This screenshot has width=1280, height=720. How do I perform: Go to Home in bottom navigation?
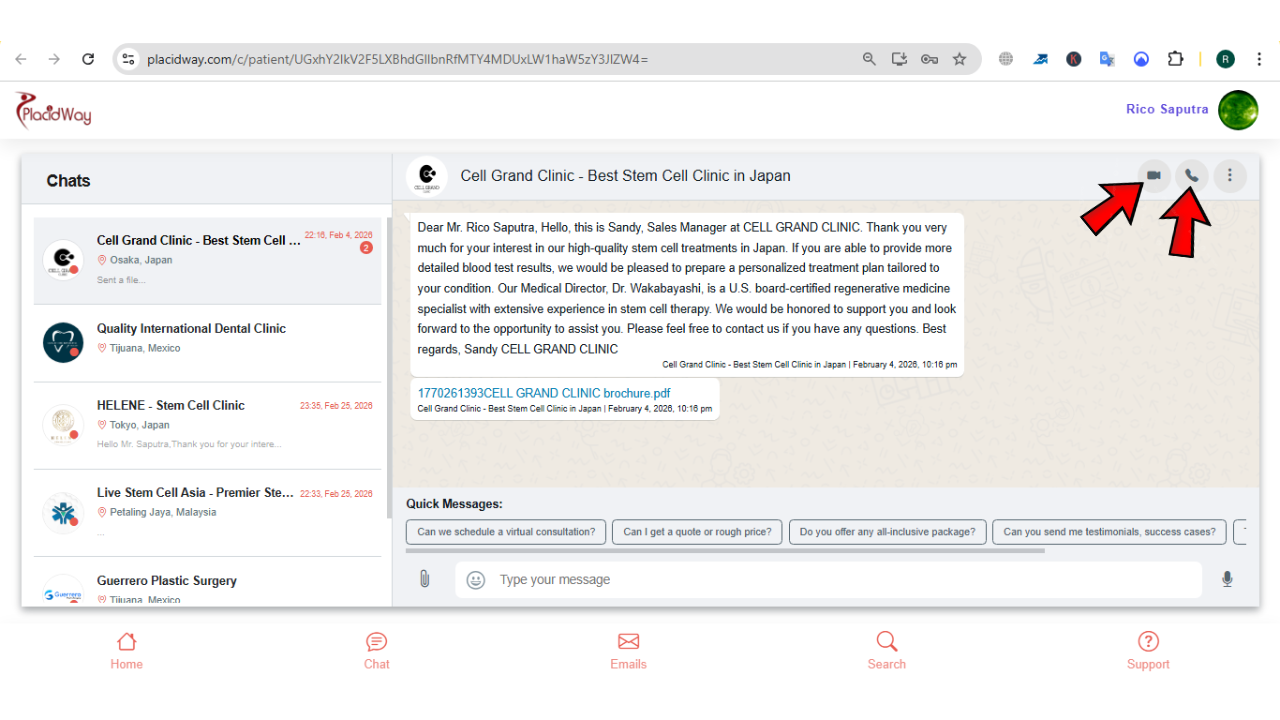tap(126, 650)
